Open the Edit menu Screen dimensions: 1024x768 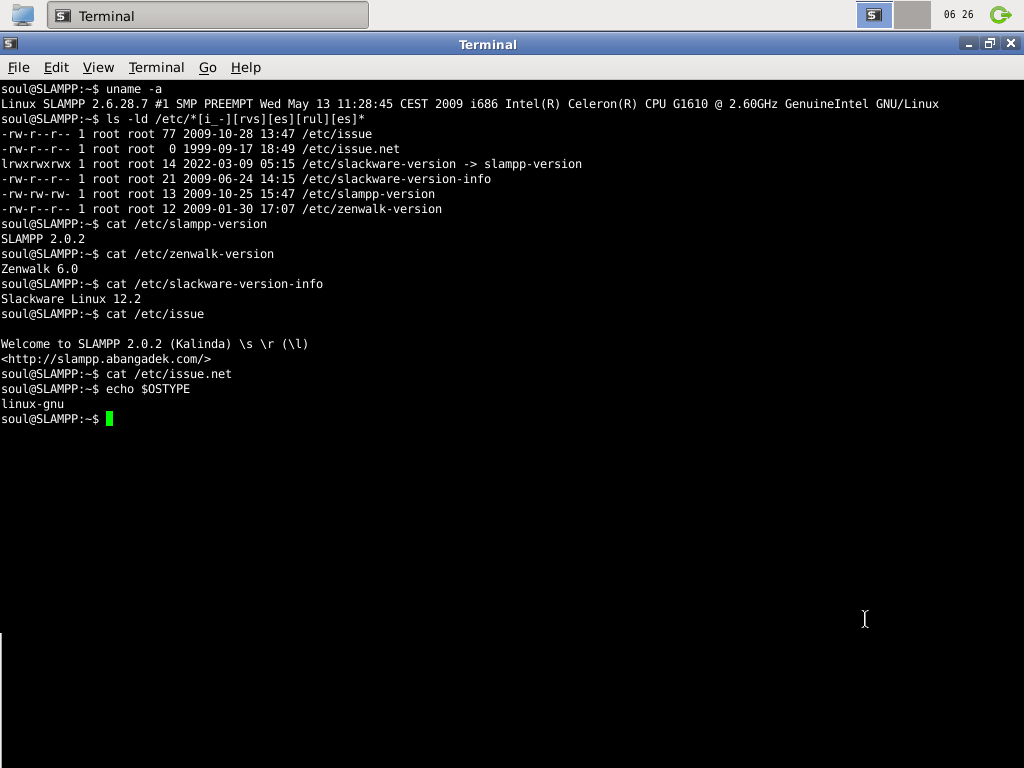pos(56,67)
